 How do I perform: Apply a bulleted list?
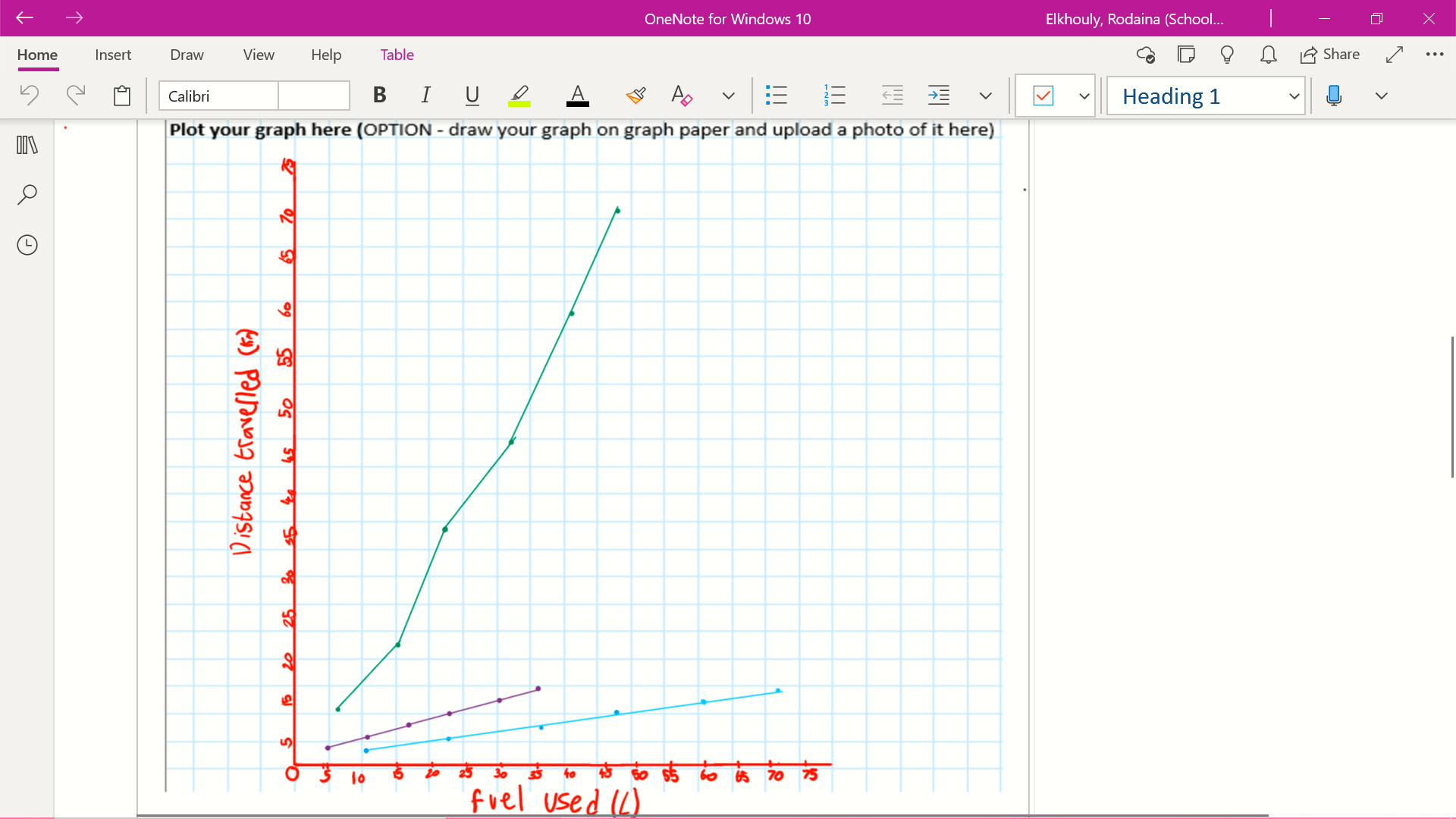coord(776,96)
